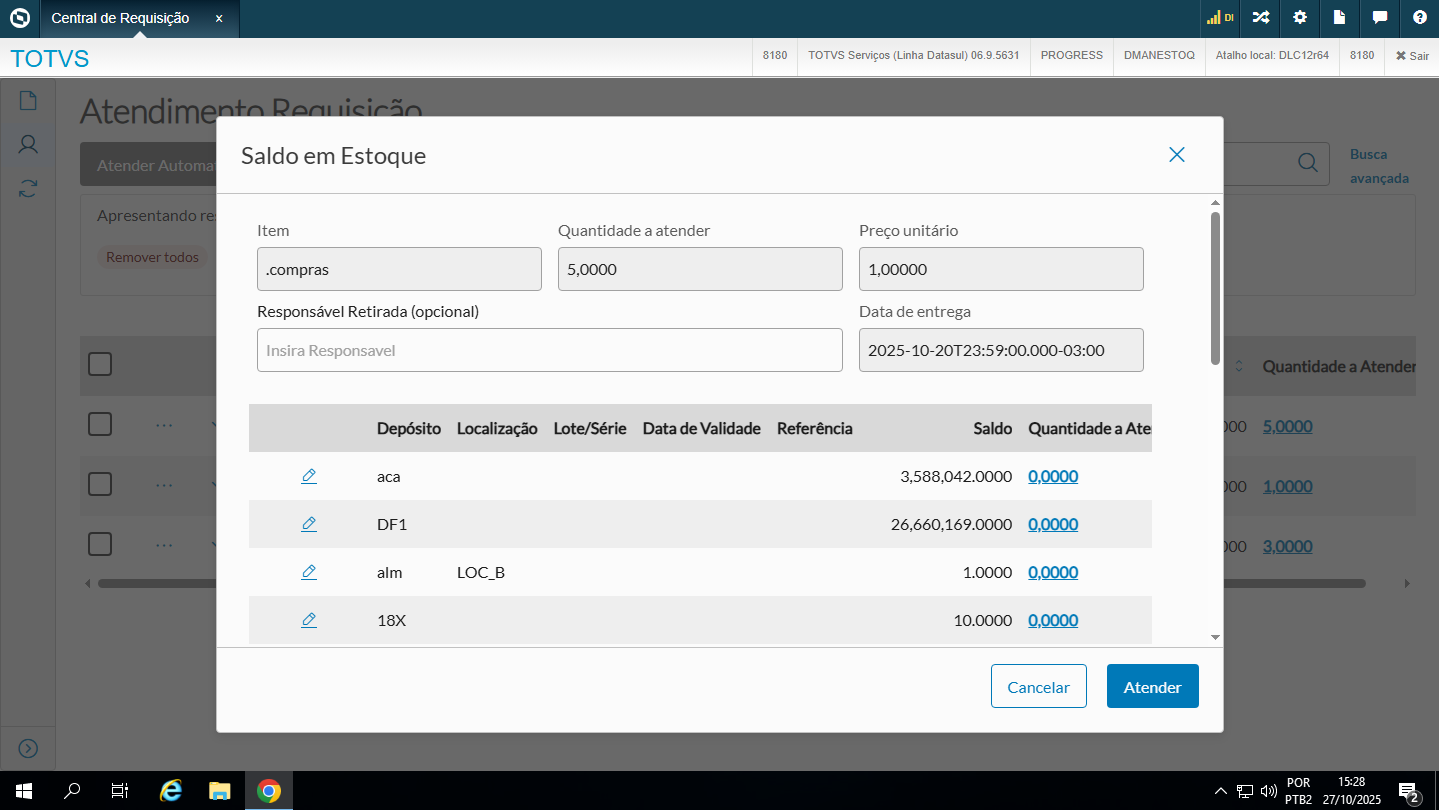
Task: Edit the alm deposit row with the pencil
Action: [309, 572]
